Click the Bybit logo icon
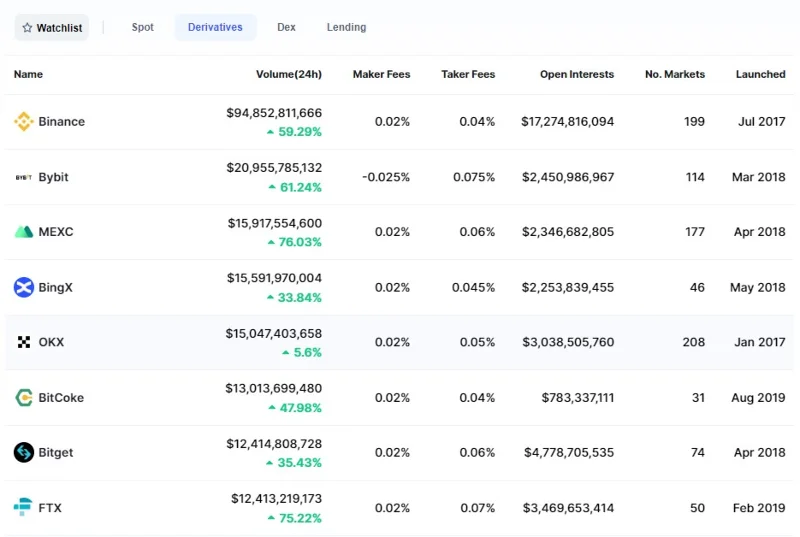This screenshot has width=800, height=537. tap(23, 177)
